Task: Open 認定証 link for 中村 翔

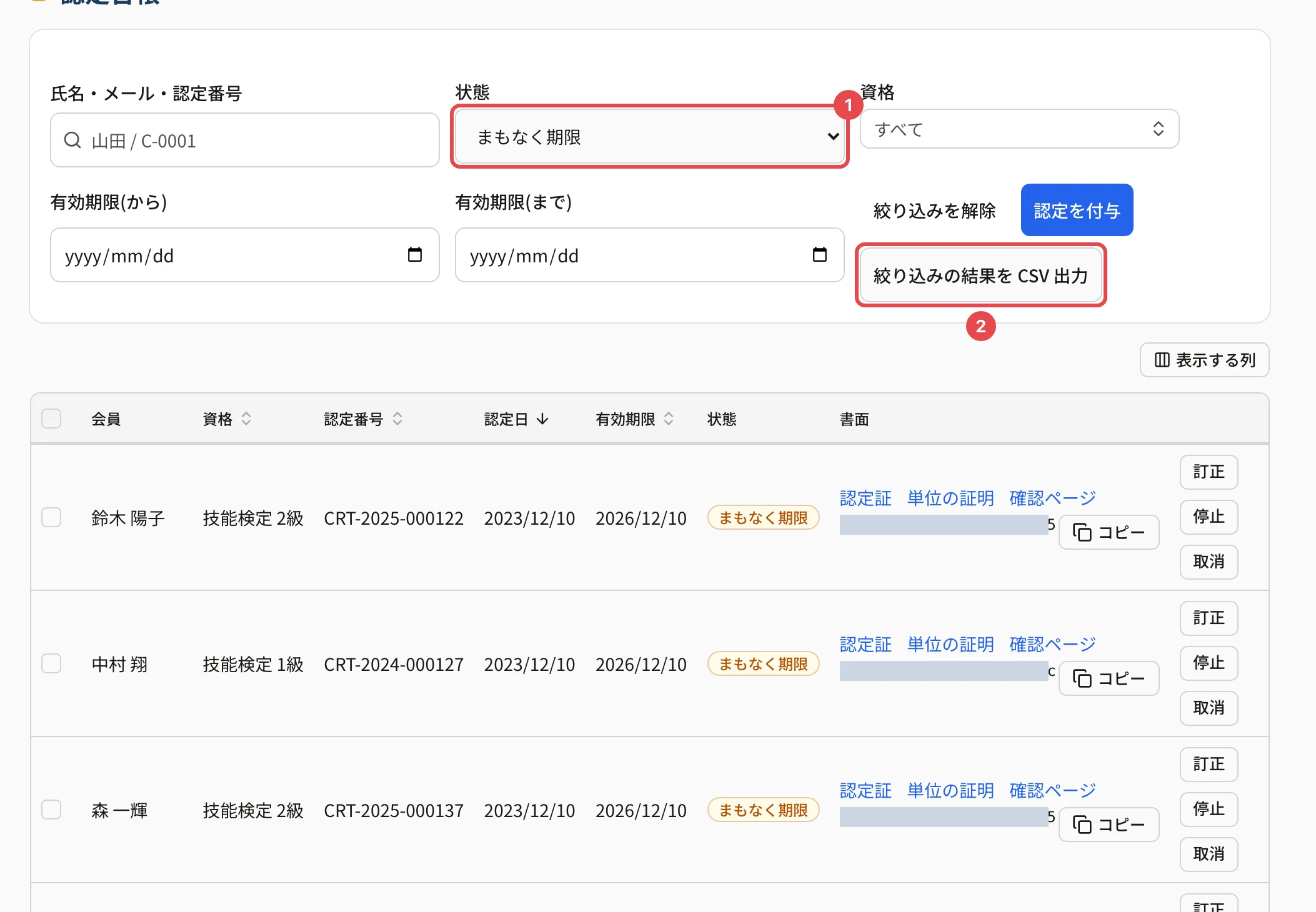Action: [x=865, y=644]
